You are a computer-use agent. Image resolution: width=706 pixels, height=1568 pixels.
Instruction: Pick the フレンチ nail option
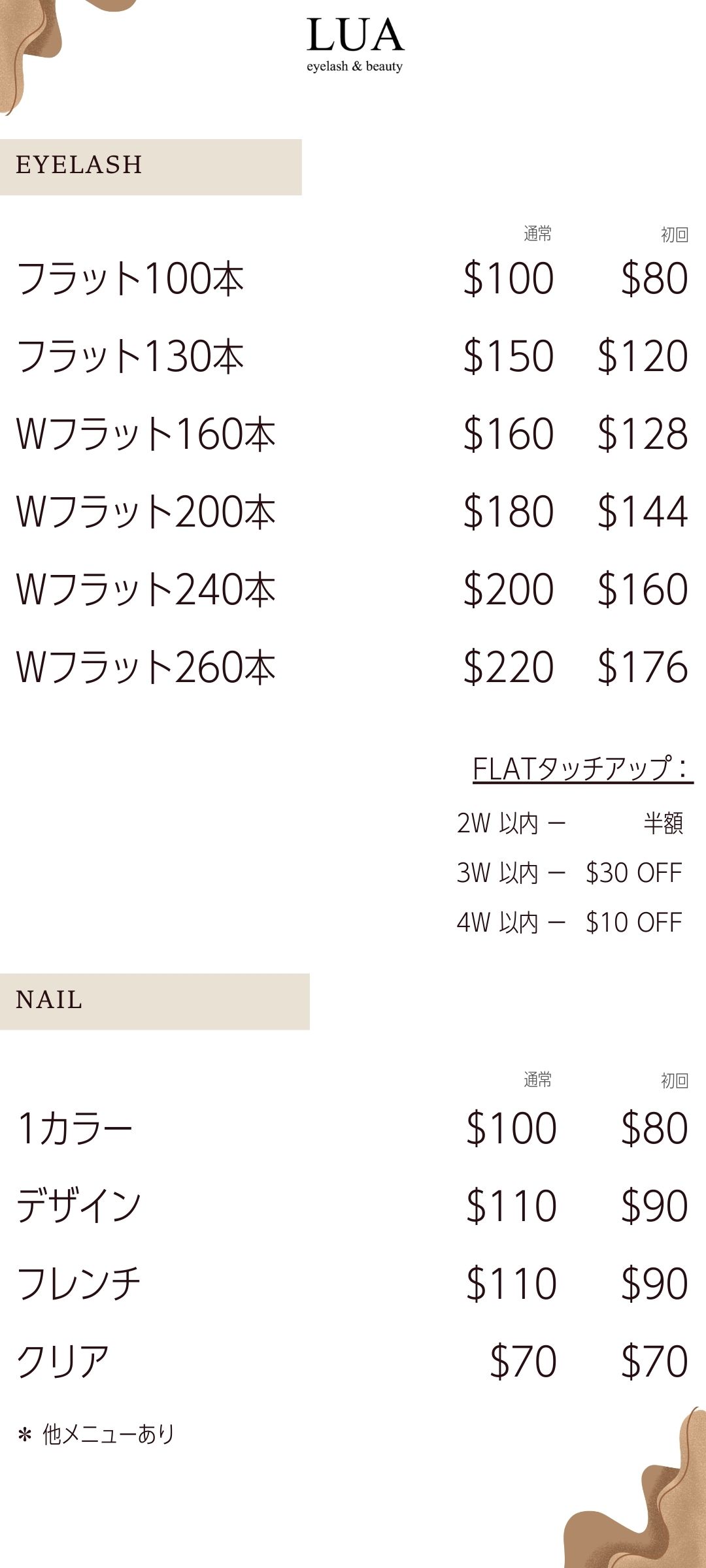pos(78,1284)
